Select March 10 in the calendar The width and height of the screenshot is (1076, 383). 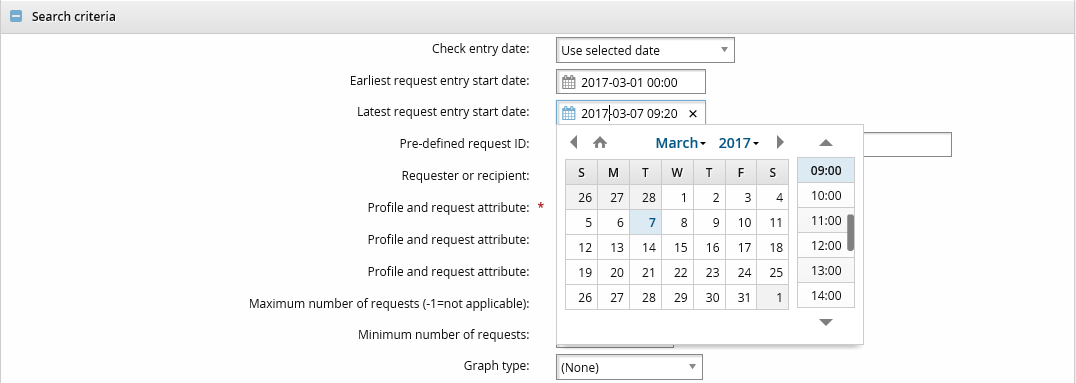coord(741,222)
